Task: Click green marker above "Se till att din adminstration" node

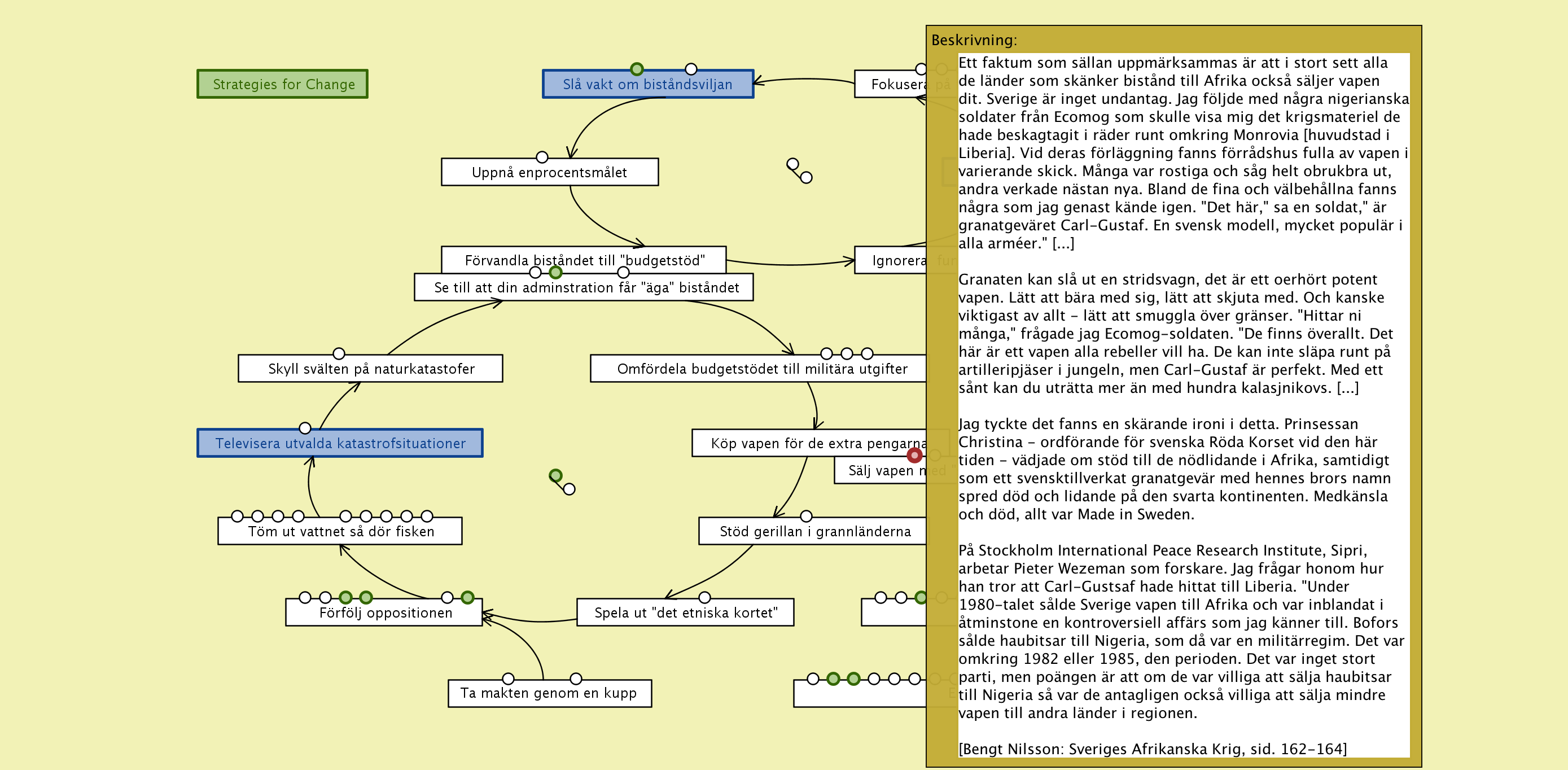Action: [555, 272]
